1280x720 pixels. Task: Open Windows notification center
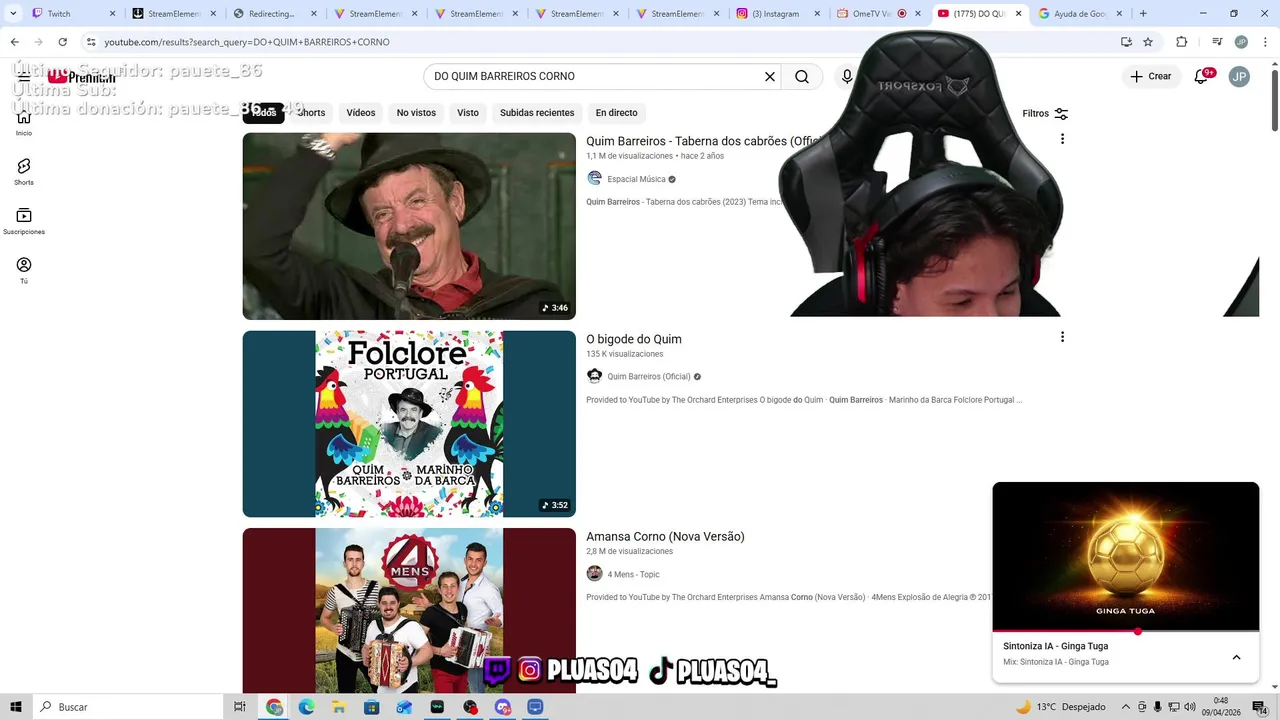coord(1260,707)
